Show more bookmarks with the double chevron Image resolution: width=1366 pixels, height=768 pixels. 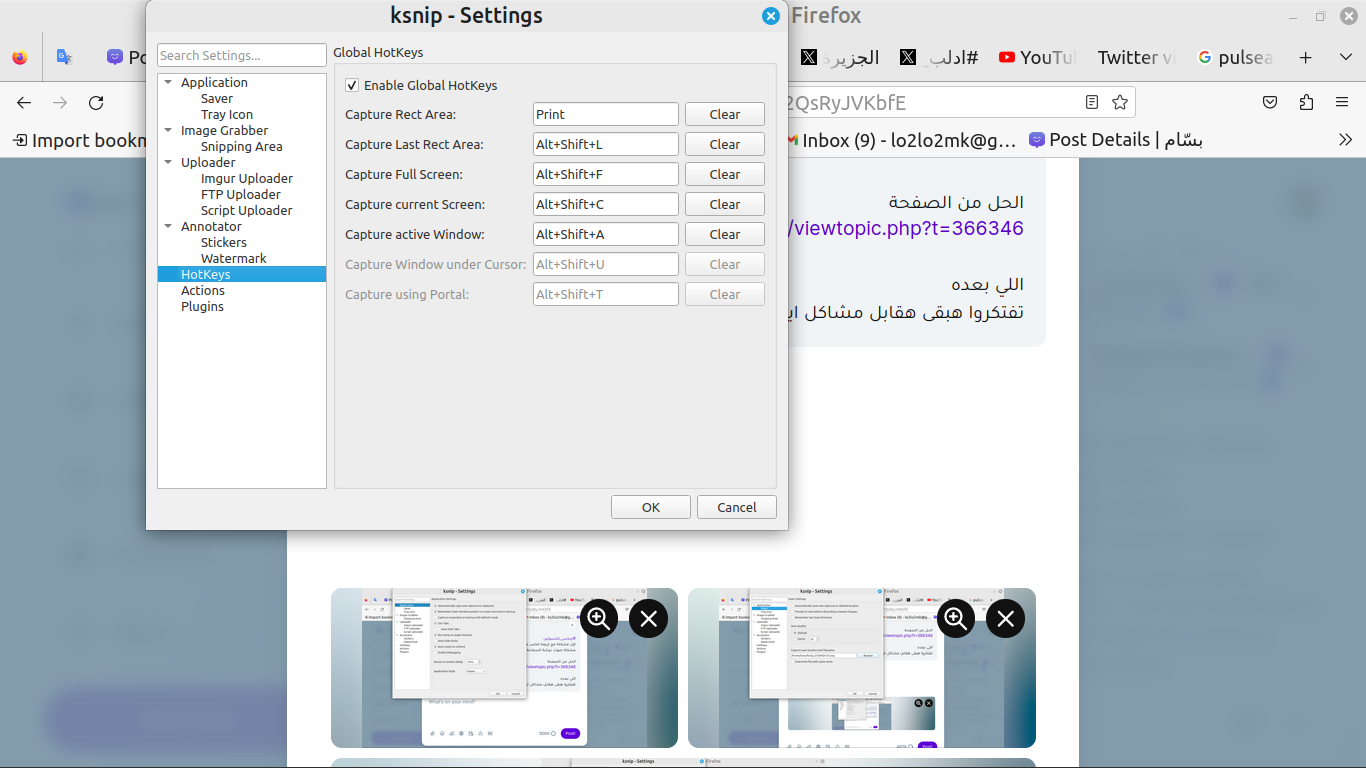point(1346,140)
